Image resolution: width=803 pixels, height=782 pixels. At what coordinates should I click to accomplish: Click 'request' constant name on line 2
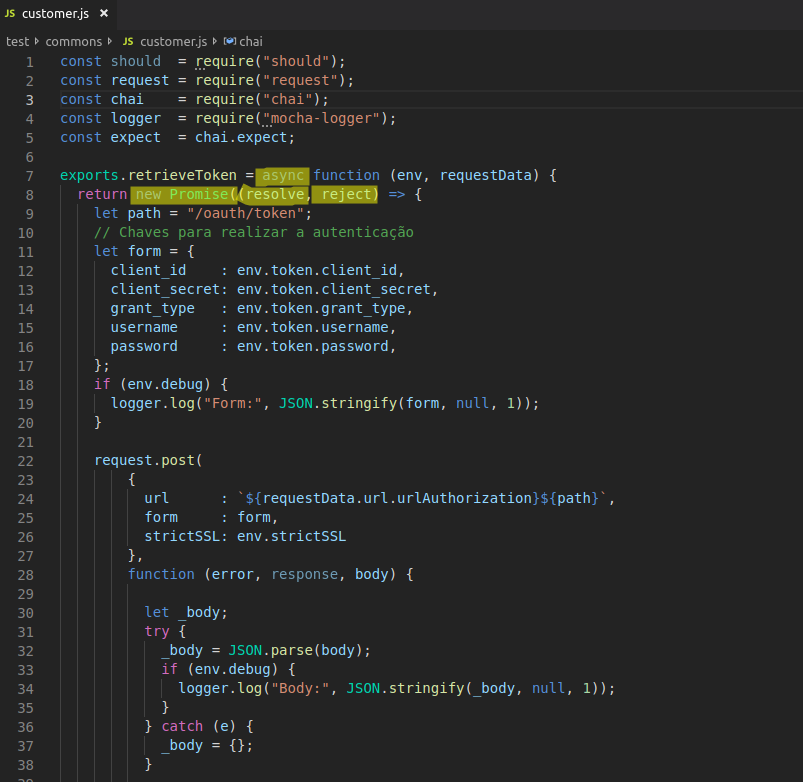click(x=140, y=81)
